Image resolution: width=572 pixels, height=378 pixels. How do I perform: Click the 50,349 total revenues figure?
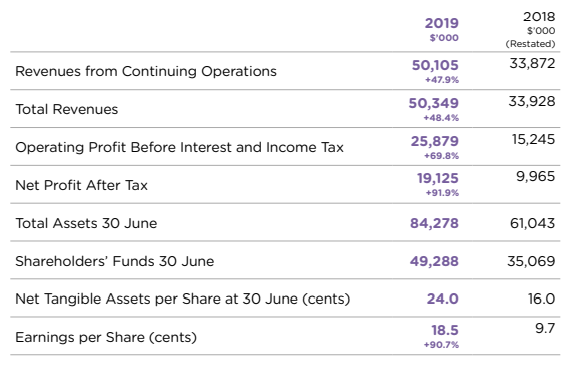point(434,103)
